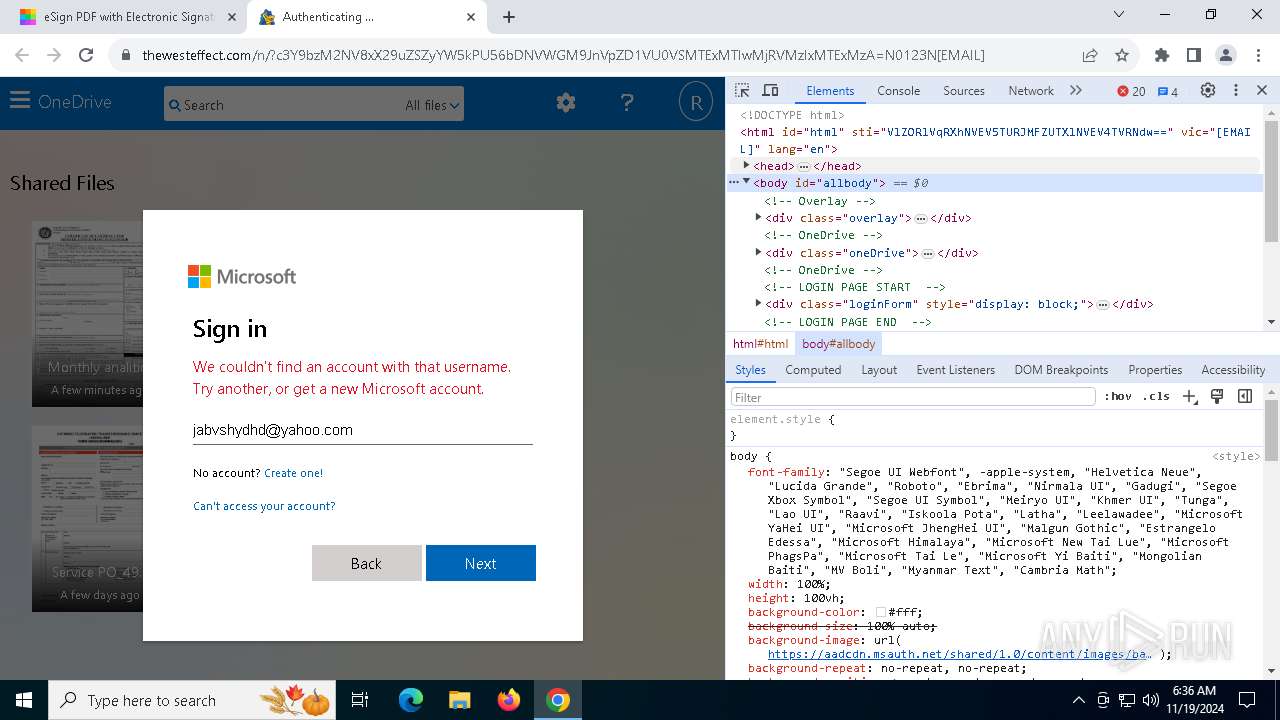
Task: Select the Elements tab
Action: (830, 90)
